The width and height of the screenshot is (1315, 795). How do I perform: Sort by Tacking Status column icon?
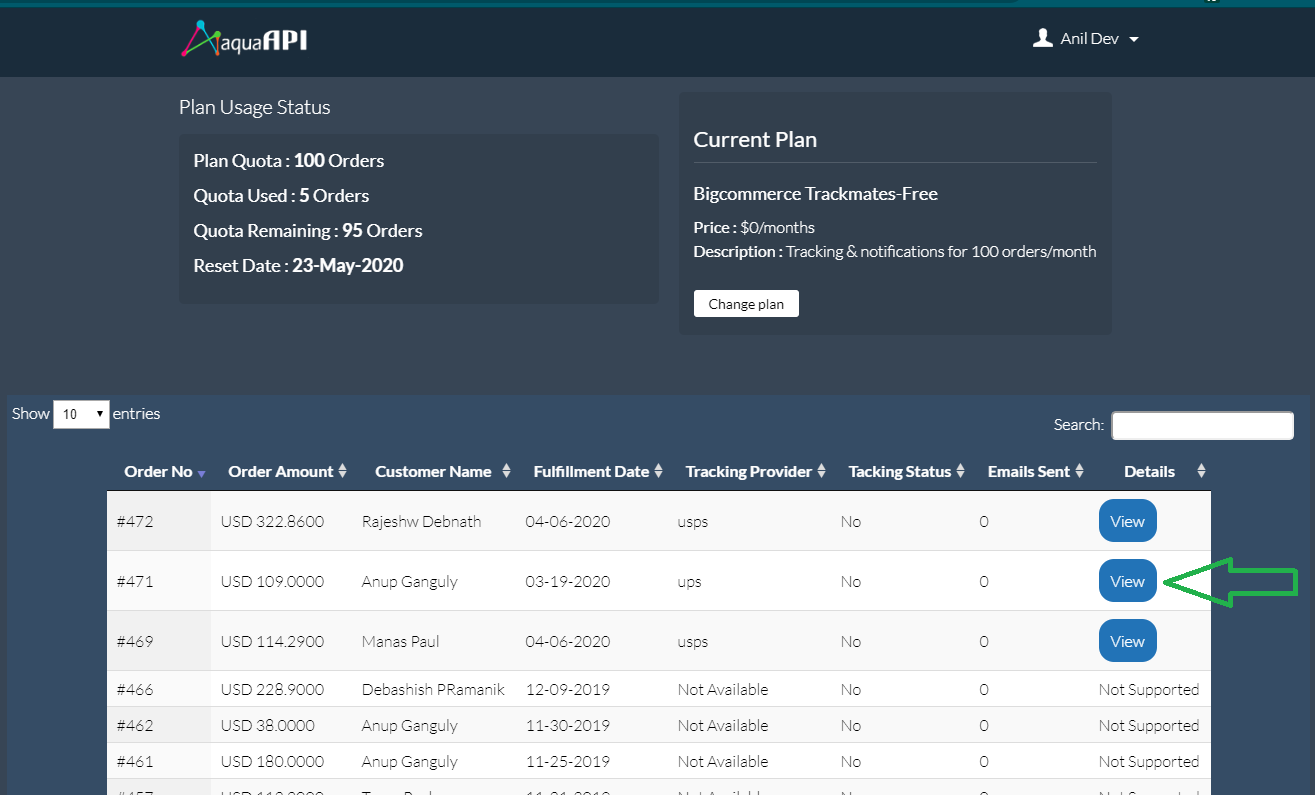pos(960,471)
